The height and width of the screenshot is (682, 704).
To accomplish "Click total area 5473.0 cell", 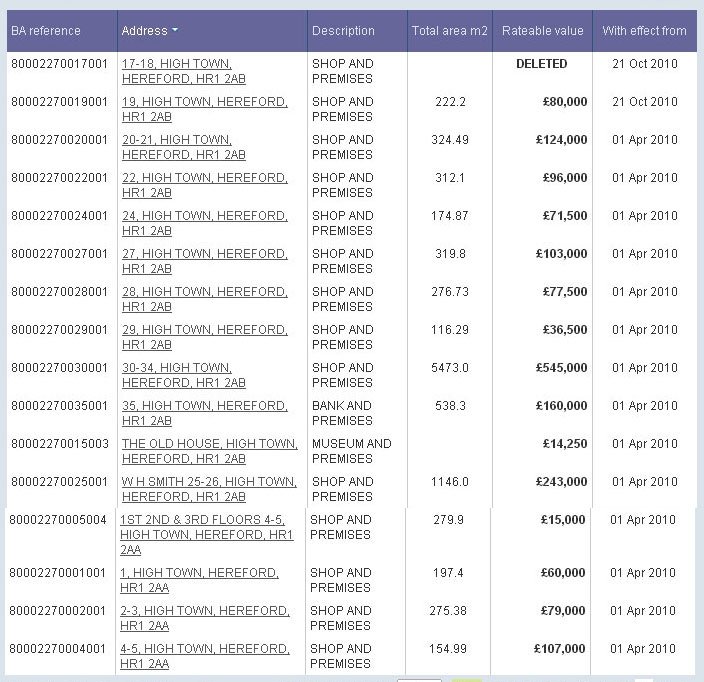I will (450, 368).
